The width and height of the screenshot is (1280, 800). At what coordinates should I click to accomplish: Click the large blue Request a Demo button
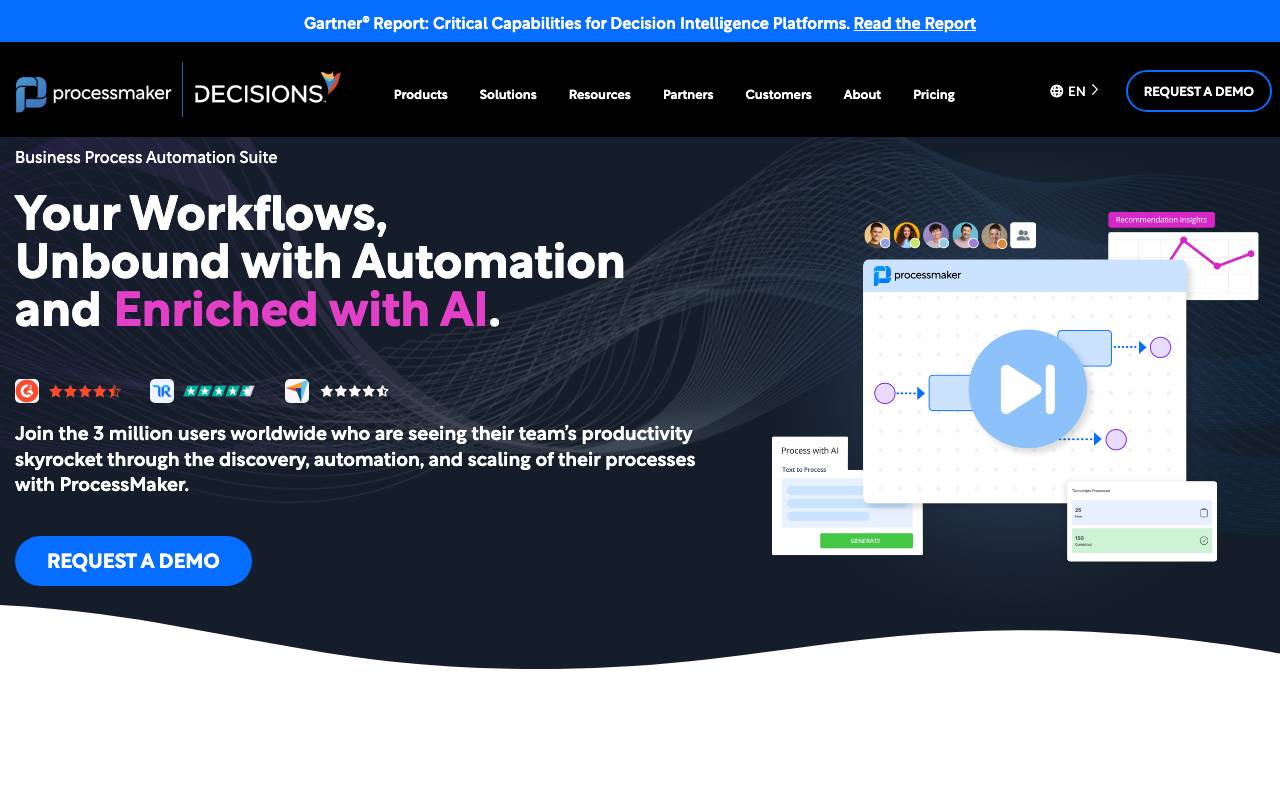(133, 561)
